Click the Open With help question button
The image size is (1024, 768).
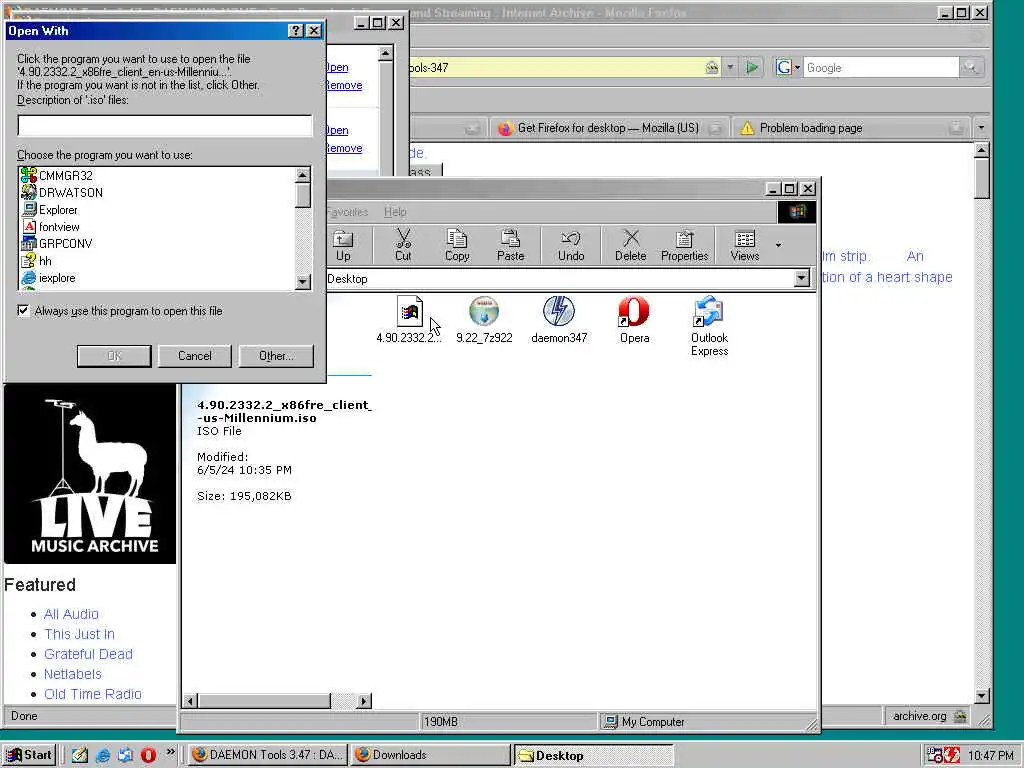tap(295, 31)
